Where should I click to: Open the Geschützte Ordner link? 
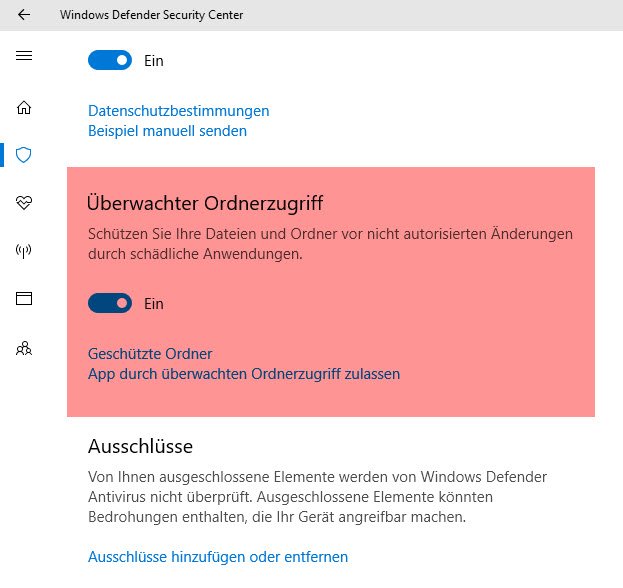150,354
